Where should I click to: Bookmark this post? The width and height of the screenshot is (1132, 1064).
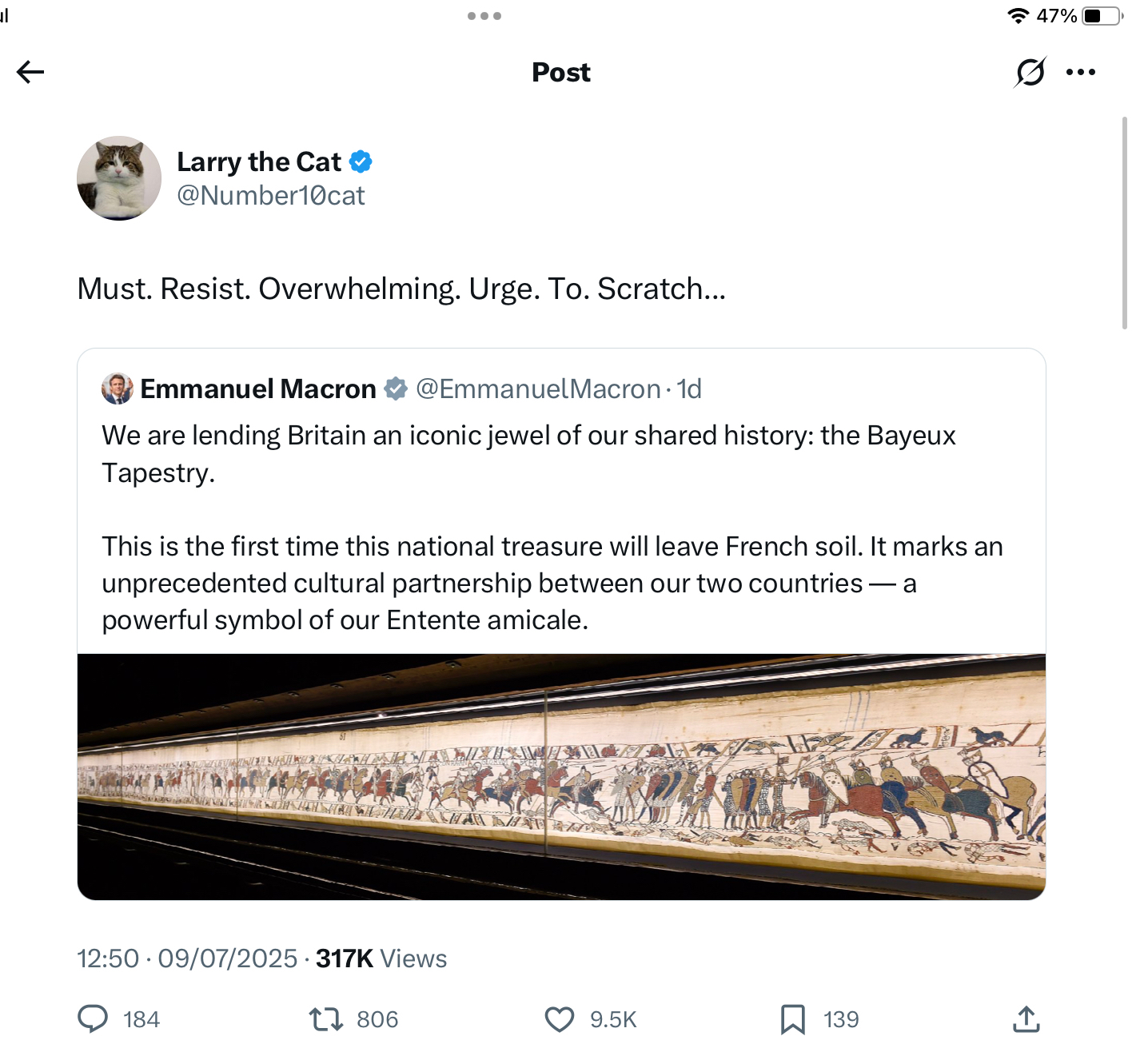[792, 1019]
